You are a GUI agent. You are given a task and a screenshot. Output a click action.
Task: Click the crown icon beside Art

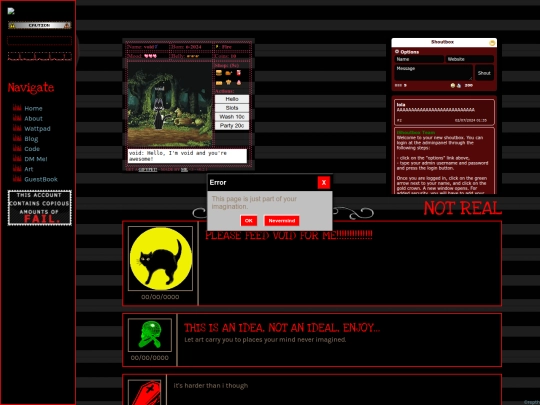pos(17,168)
